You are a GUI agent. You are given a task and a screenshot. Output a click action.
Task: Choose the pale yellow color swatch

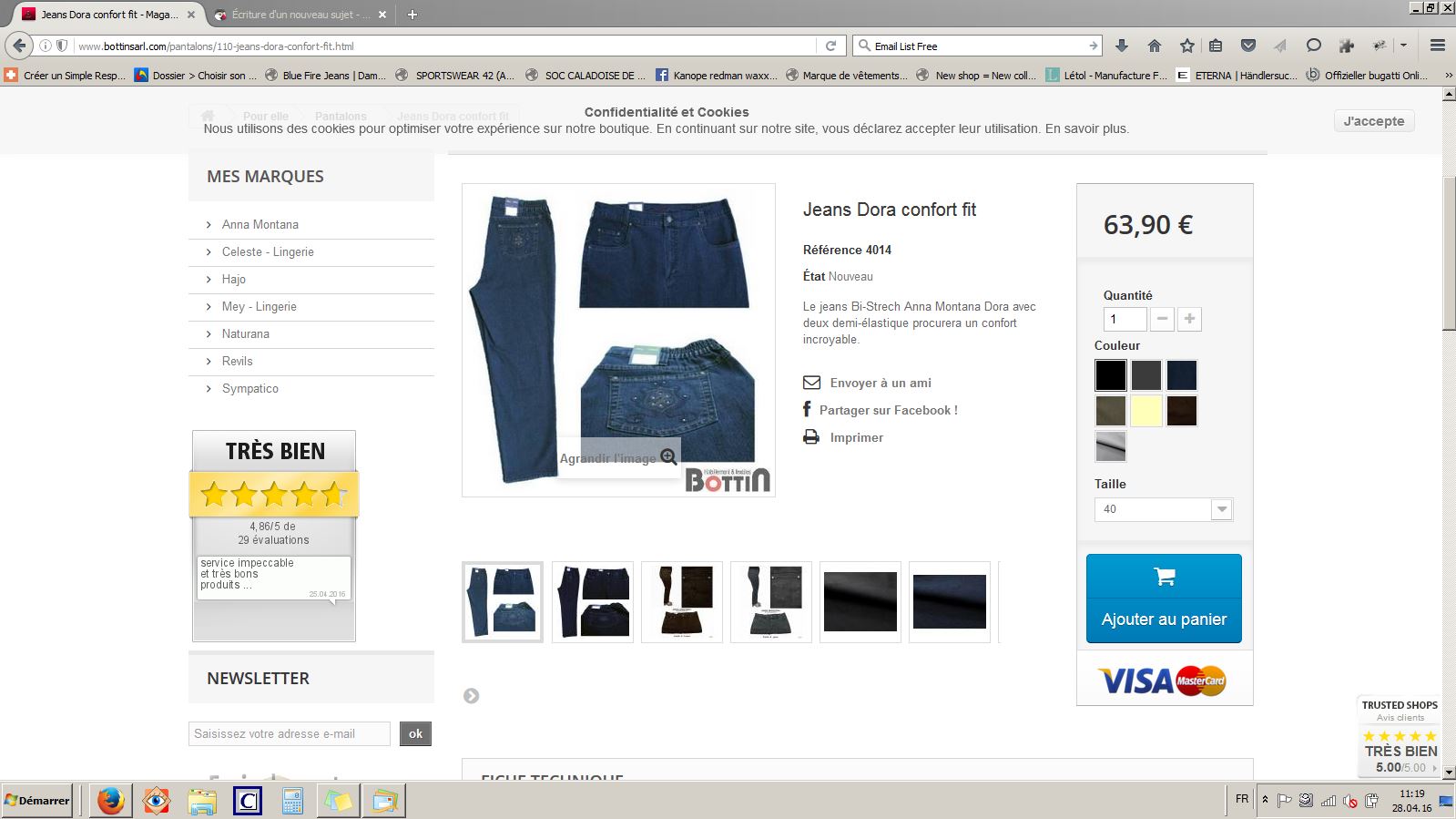(x=1146, y=411)
